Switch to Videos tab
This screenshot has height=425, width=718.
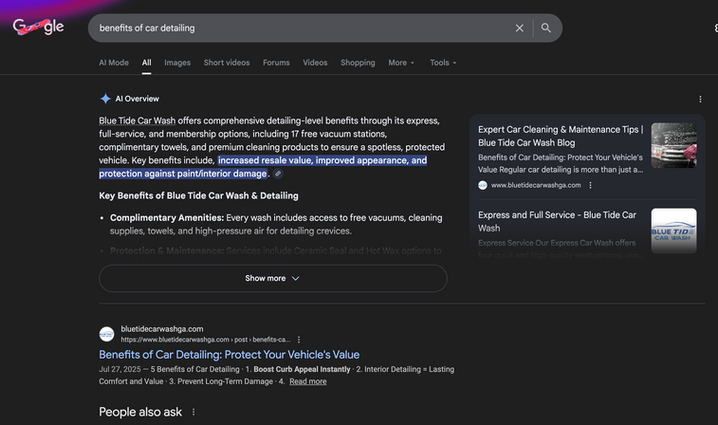315,62
